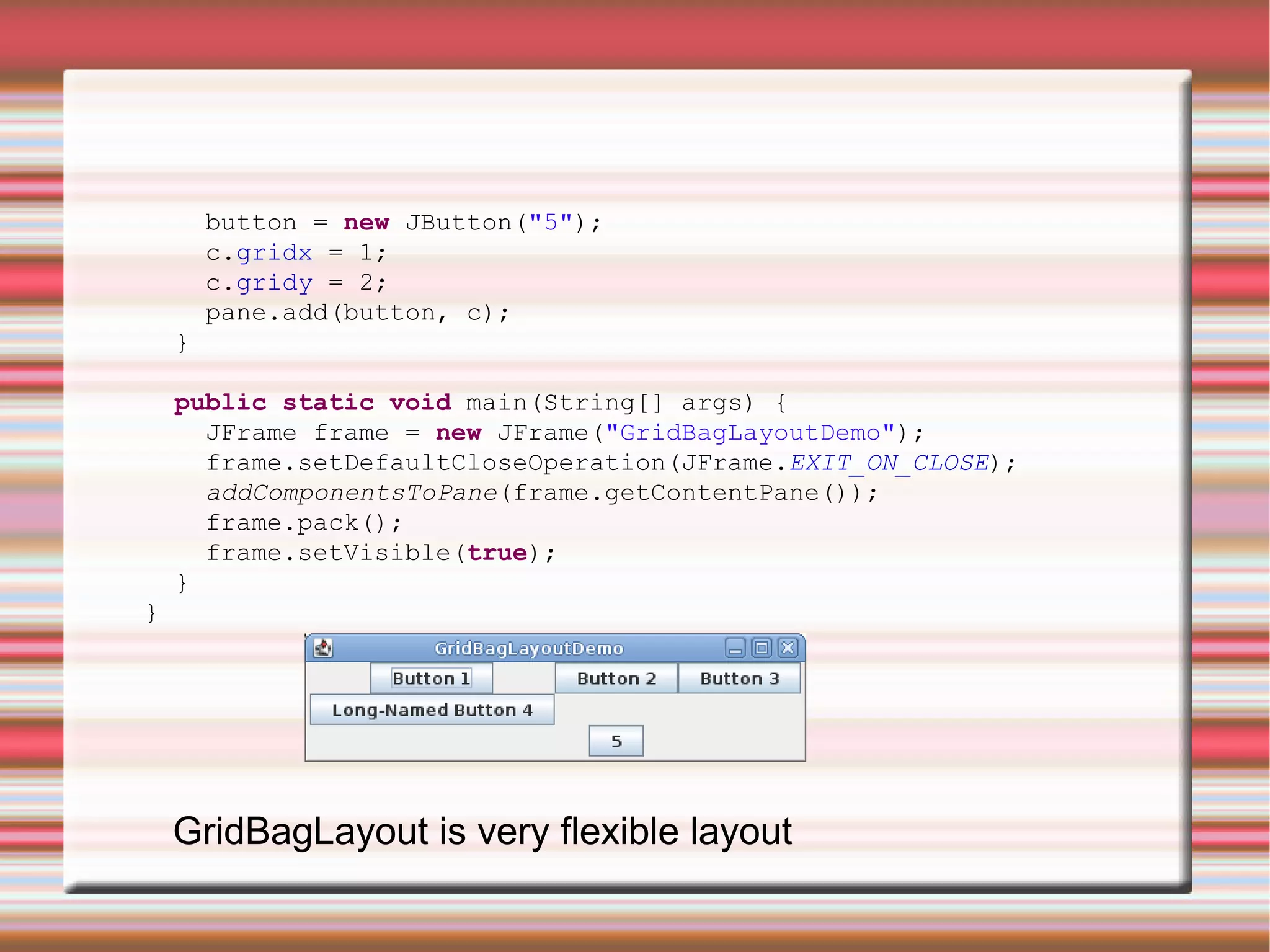Minimize the GridBagLayoutDemo window
The image size is (1270, 952).
coord(735,648)
